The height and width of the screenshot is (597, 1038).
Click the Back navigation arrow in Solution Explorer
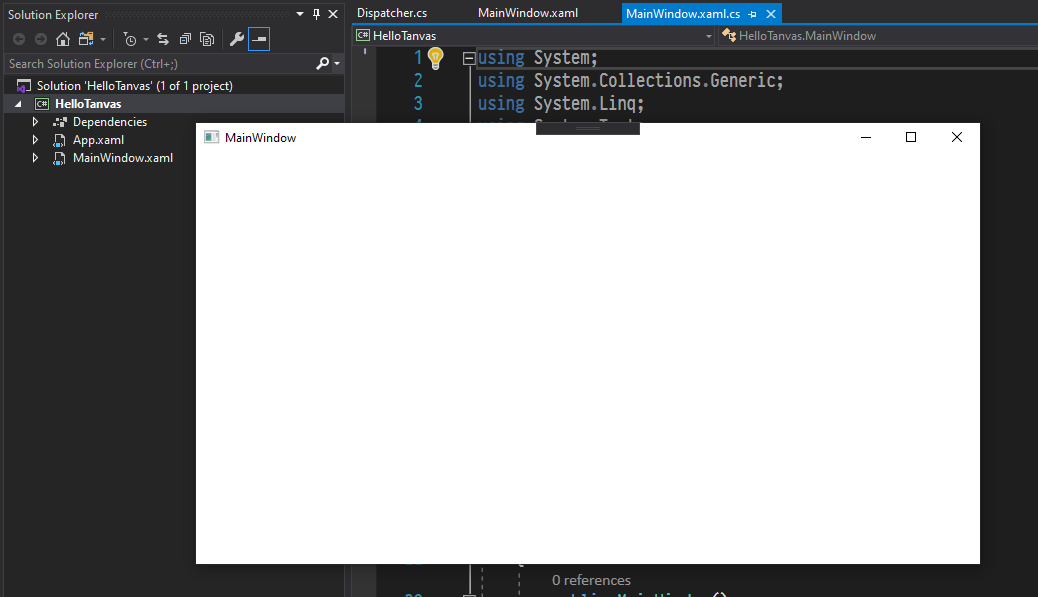[18, 39]
